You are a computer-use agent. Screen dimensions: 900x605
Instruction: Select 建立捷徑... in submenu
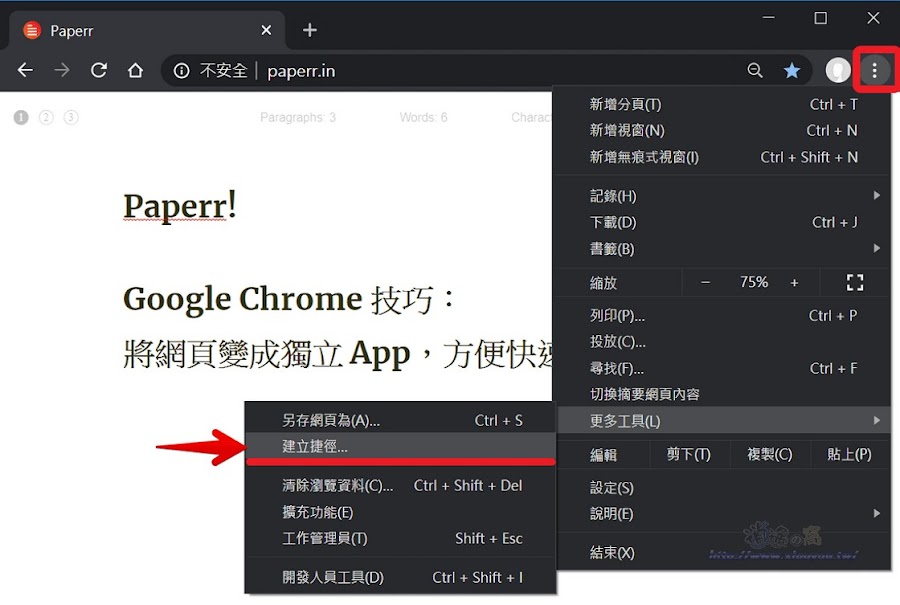pyautogui.click(x=401, y=447)
